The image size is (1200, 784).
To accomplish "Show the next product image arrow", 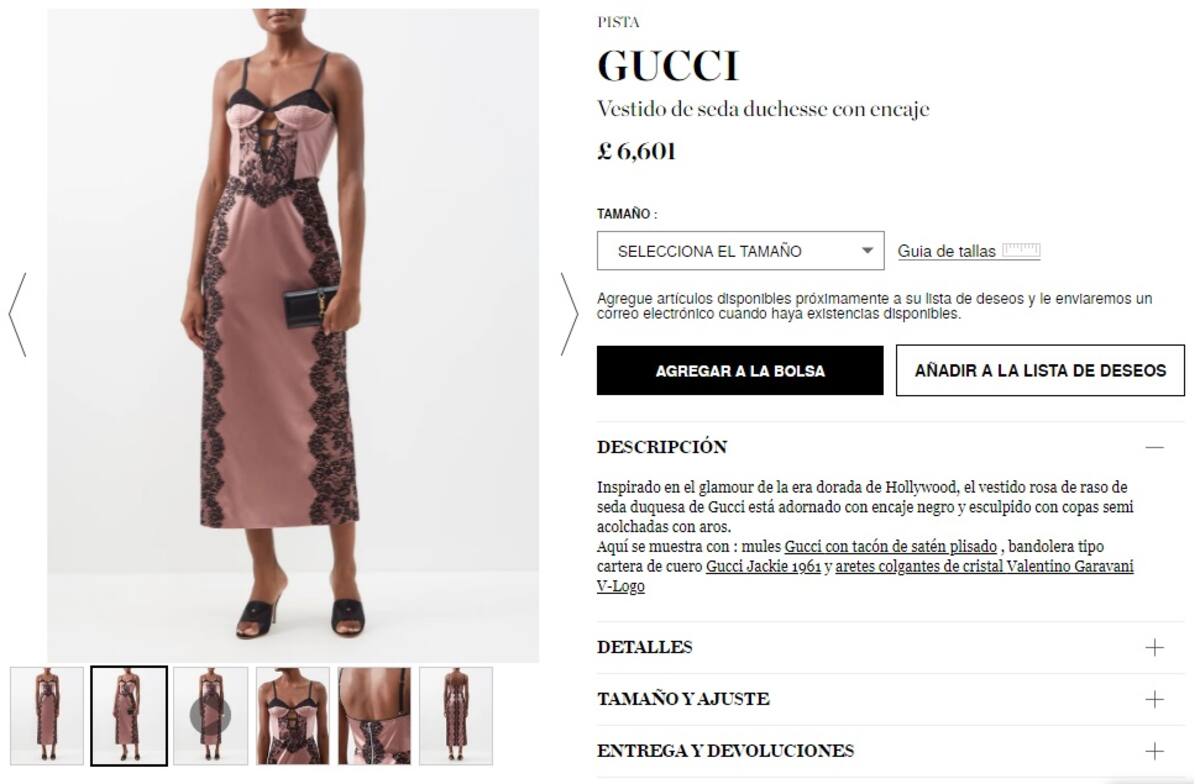I will (x=569, y=314).
